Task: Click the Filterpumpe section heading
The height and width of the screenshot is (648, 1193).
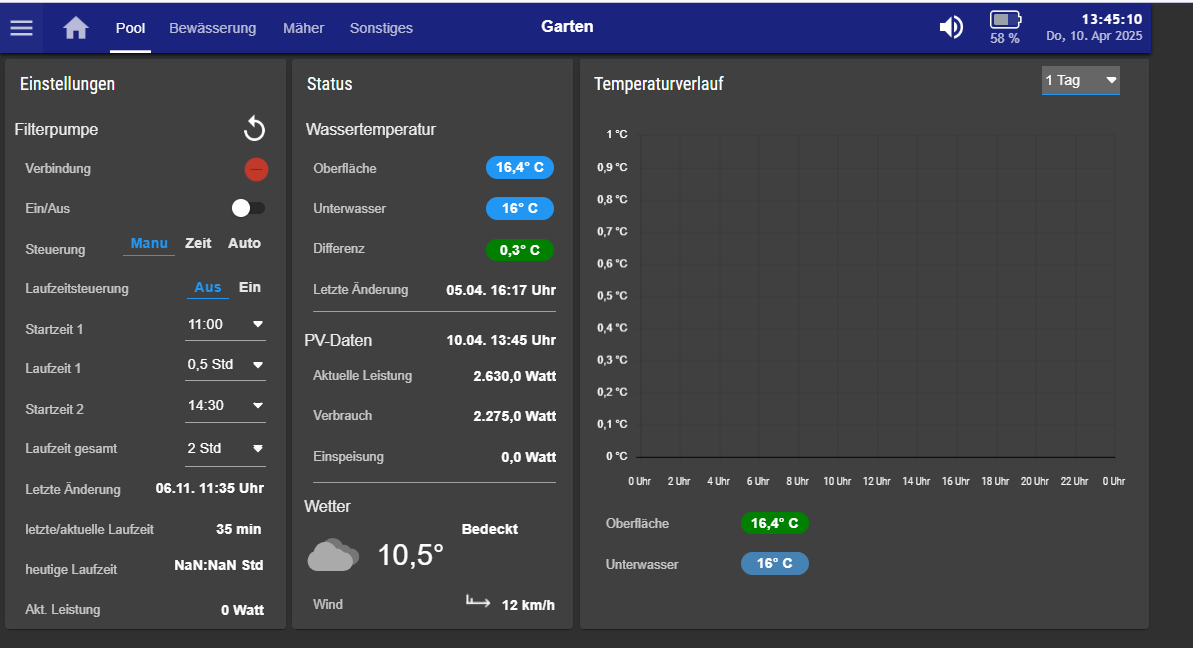Action: [x=56, y=129]
